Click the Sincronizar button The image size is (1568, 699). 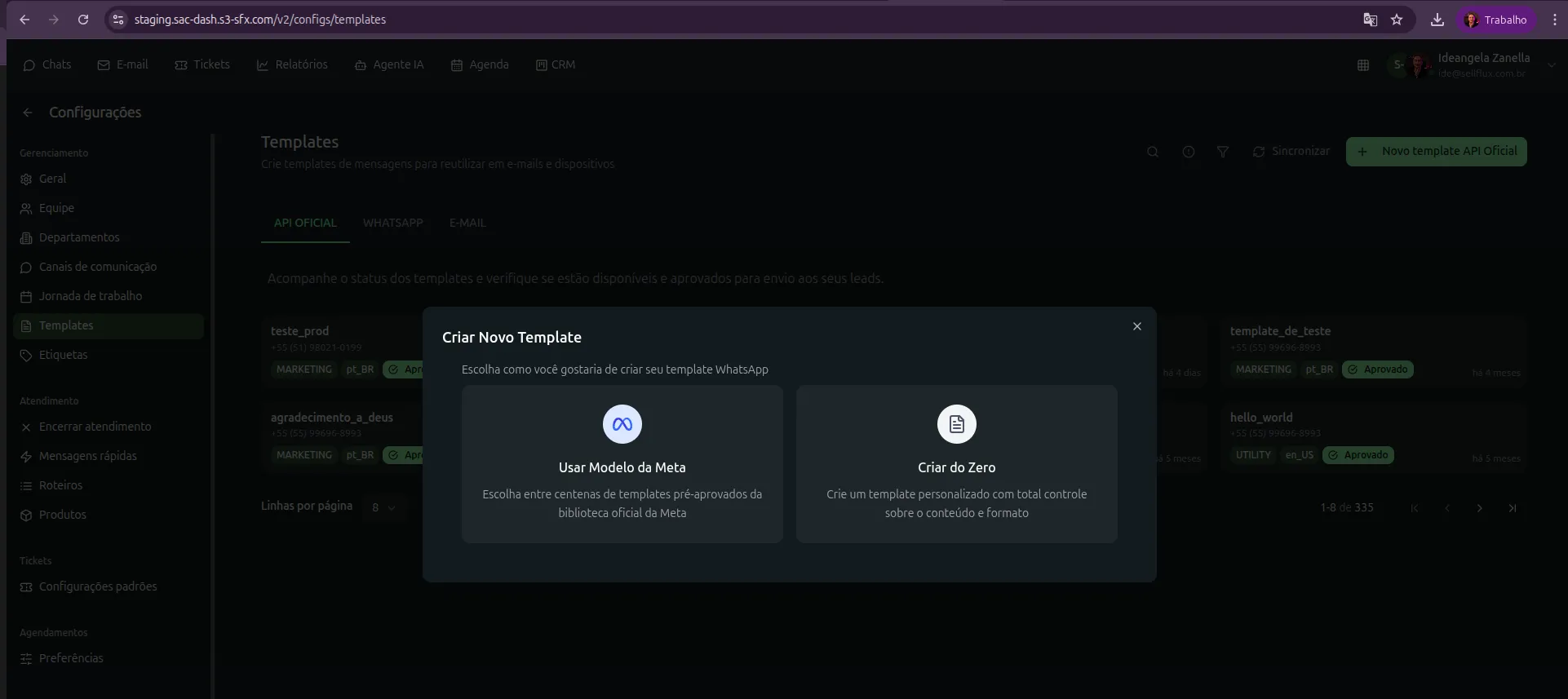[x=1291, y=152]
